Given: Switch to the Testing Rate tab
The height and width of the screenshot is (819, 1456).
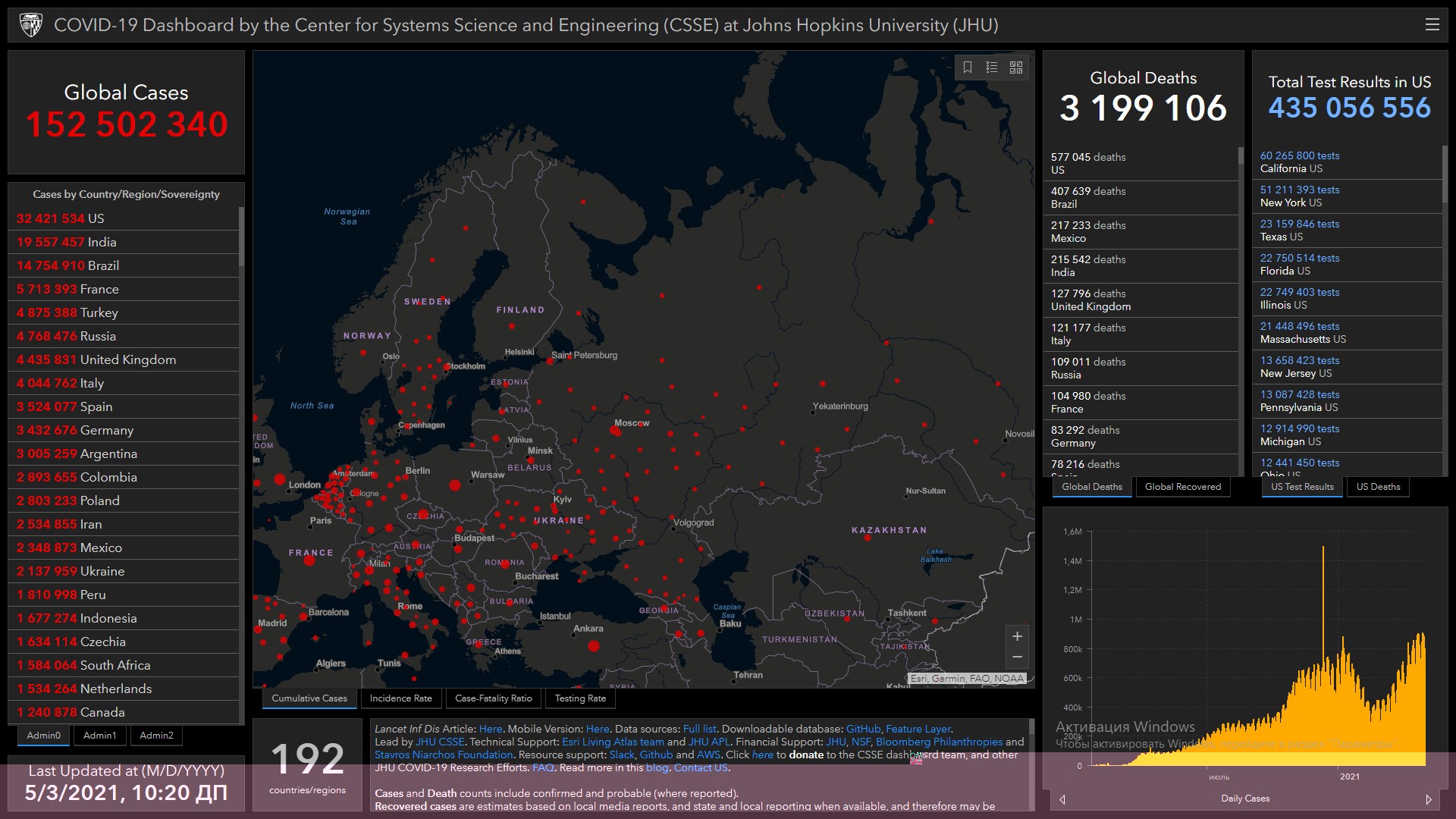Looking at the screenshot, I should click(580, 698).
